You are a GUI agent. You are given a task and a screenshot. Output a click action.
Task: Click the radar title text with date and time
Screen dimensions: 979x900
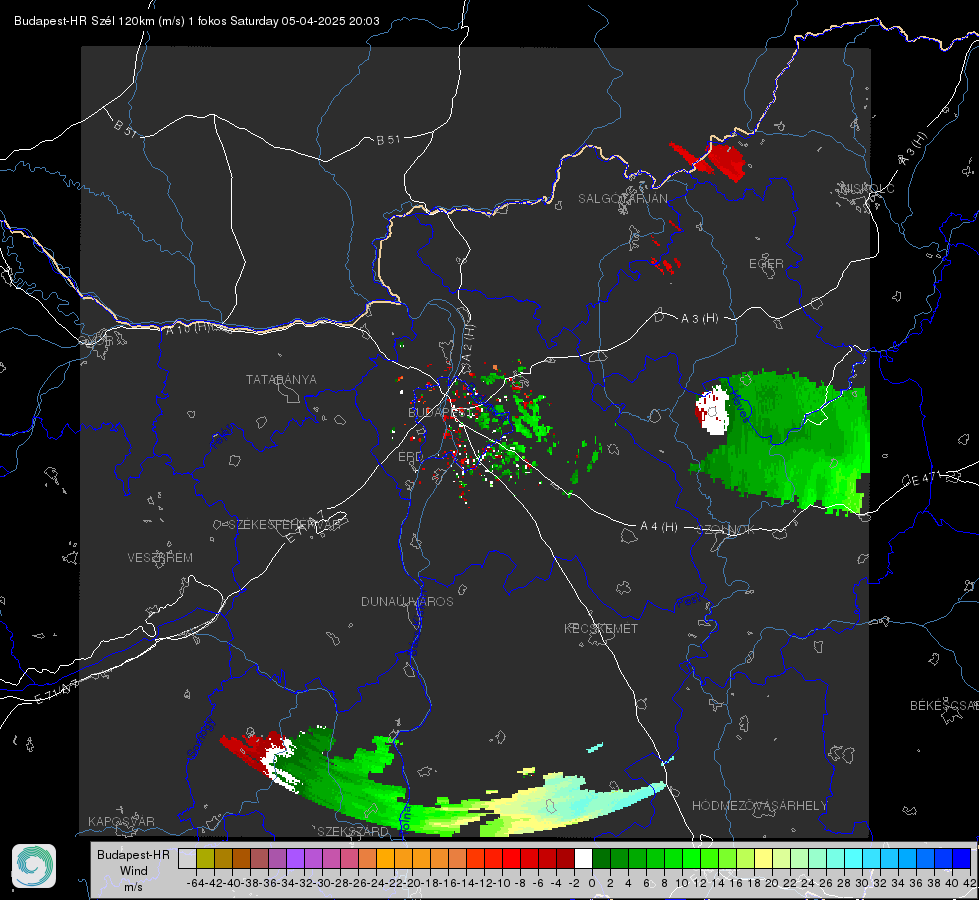tap(197, 21)
